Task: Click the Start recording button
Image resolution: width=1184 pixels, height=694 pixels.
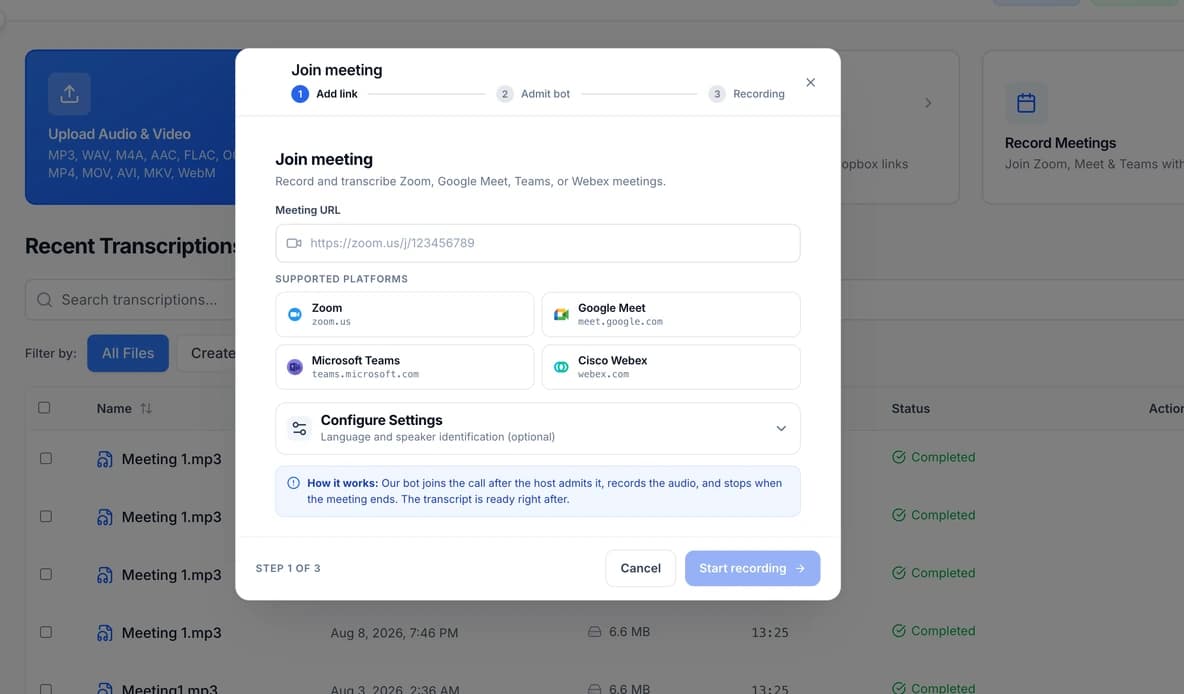Action: pos(752,568)
